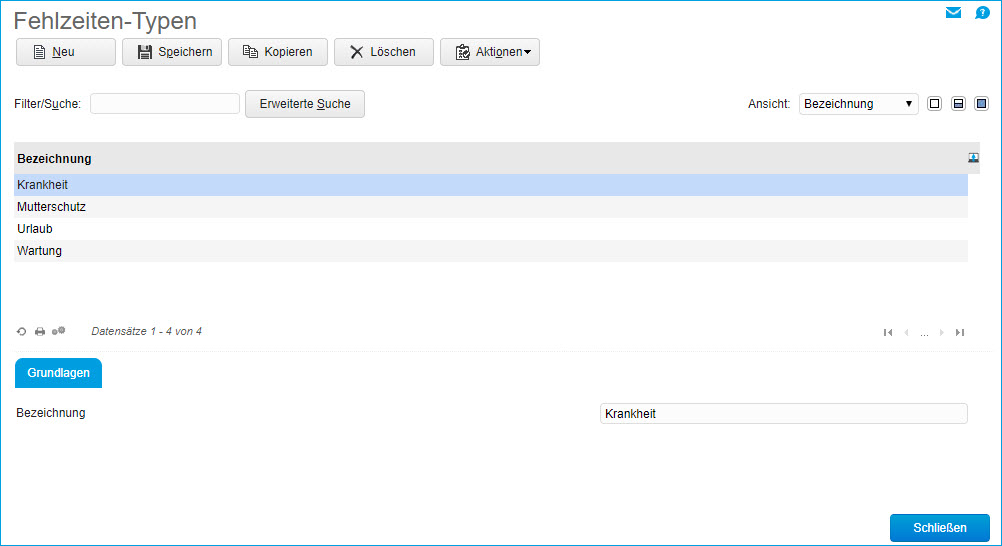Click the Speichern button
The width and height of the screenshot is (1002, 546).
172,52
